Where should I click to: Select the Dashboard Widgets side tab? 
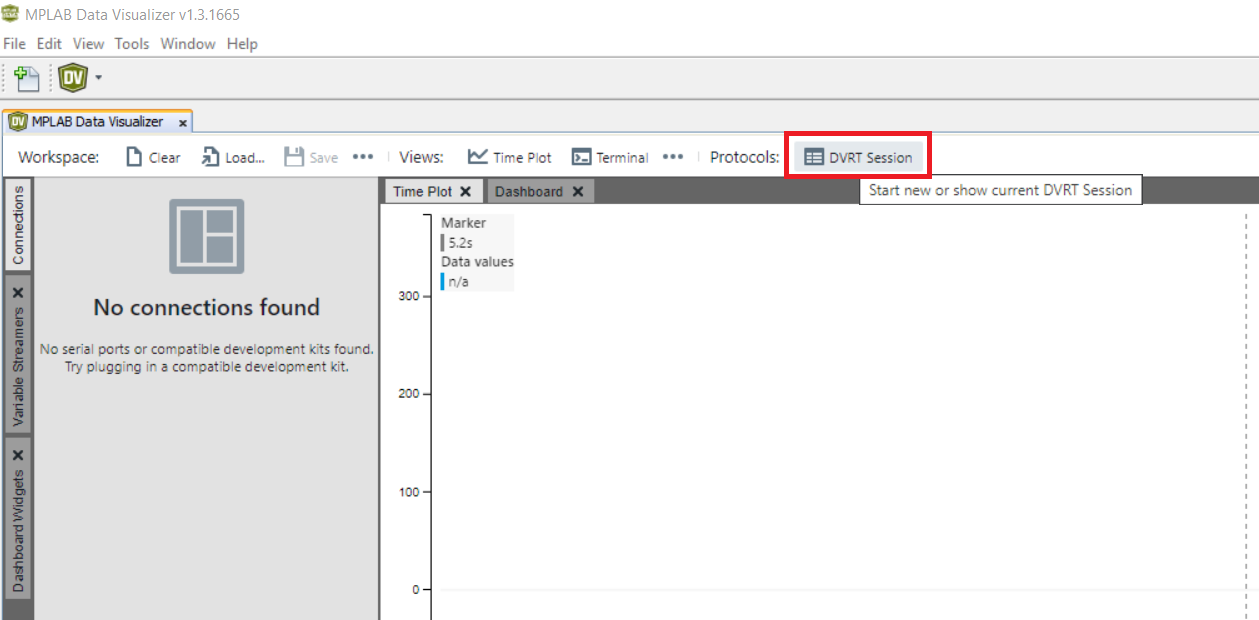tap(18, 530)
